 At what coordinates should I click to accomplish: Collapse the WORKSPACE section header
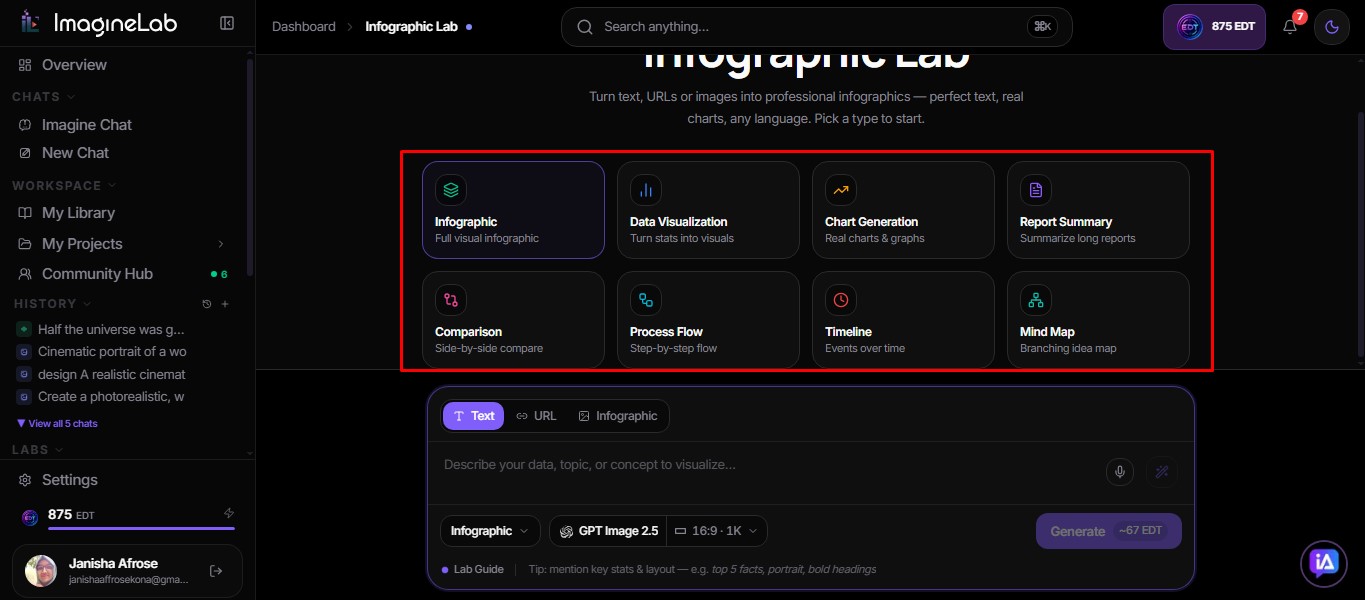click(64, 186)
